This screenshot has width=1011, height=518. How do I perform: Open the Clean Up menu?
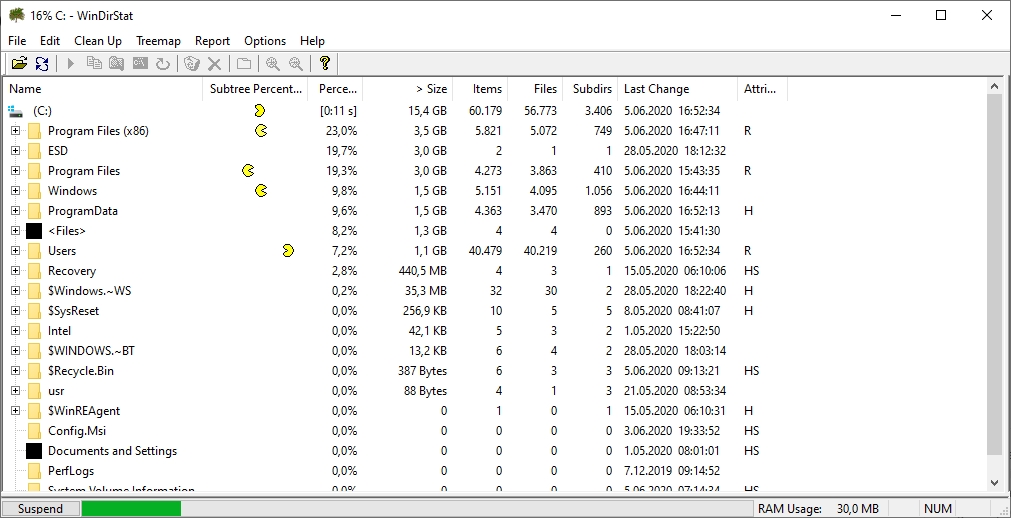[98, 41]
